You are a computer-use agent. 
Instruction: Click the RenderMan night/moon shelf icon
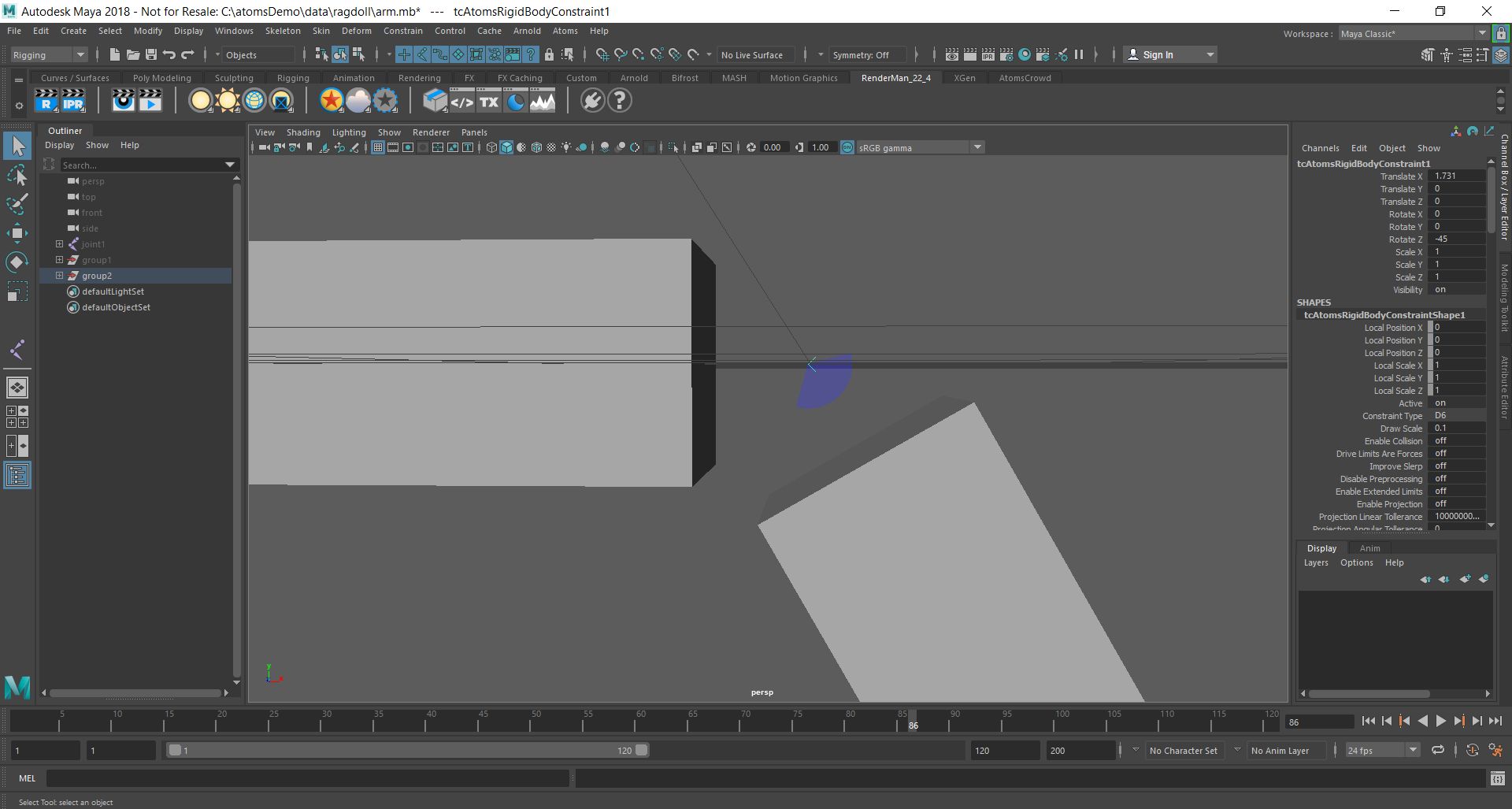[x=516, y=101]
